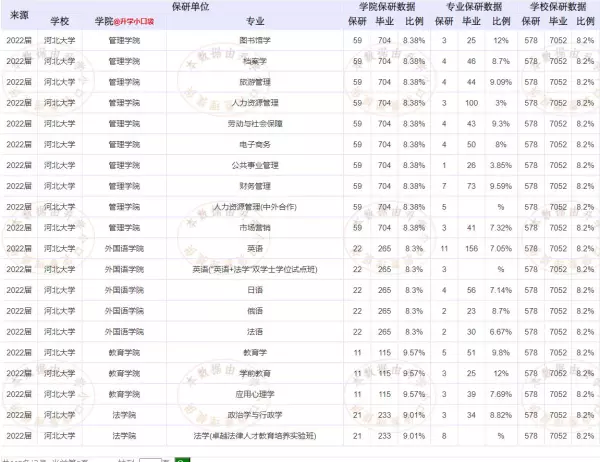
Task: Click the 6.67% ratio in 法语 row
Action: click(501, 332)
